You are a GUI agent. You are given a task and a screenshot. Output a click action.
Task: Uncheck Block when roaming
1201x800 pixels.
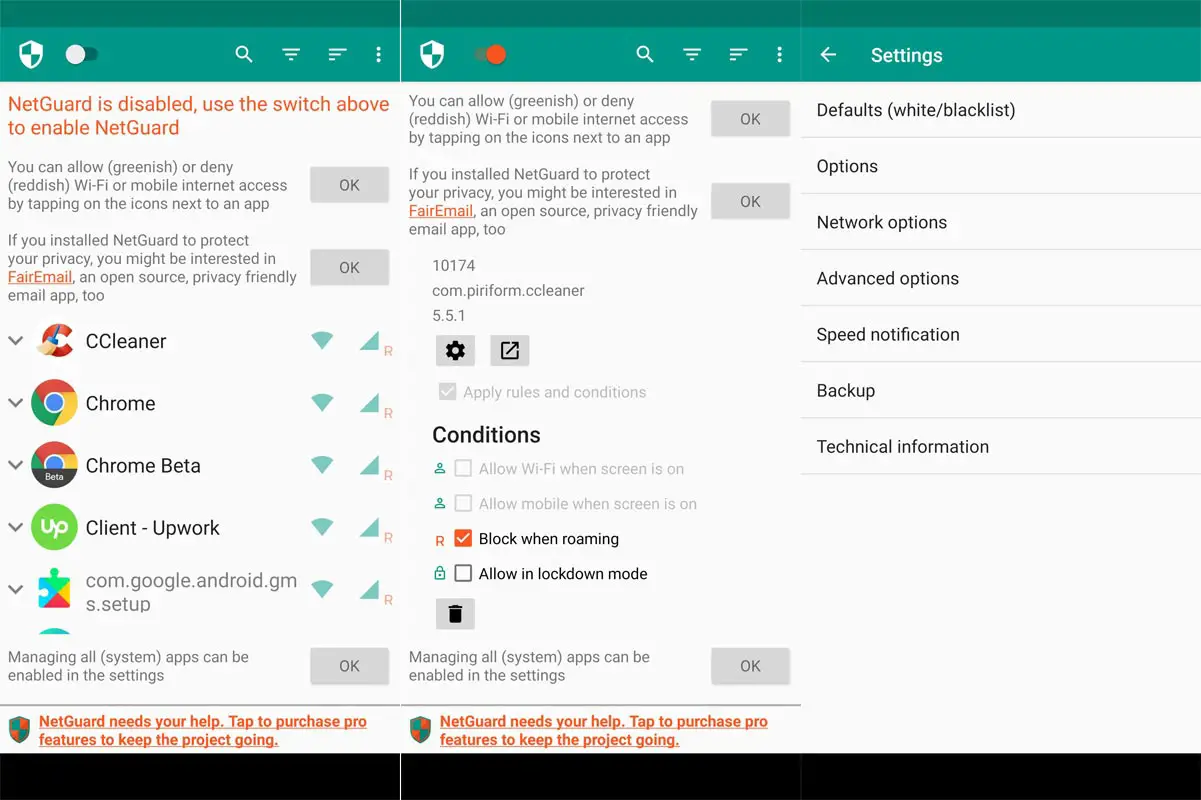point(463,538)
